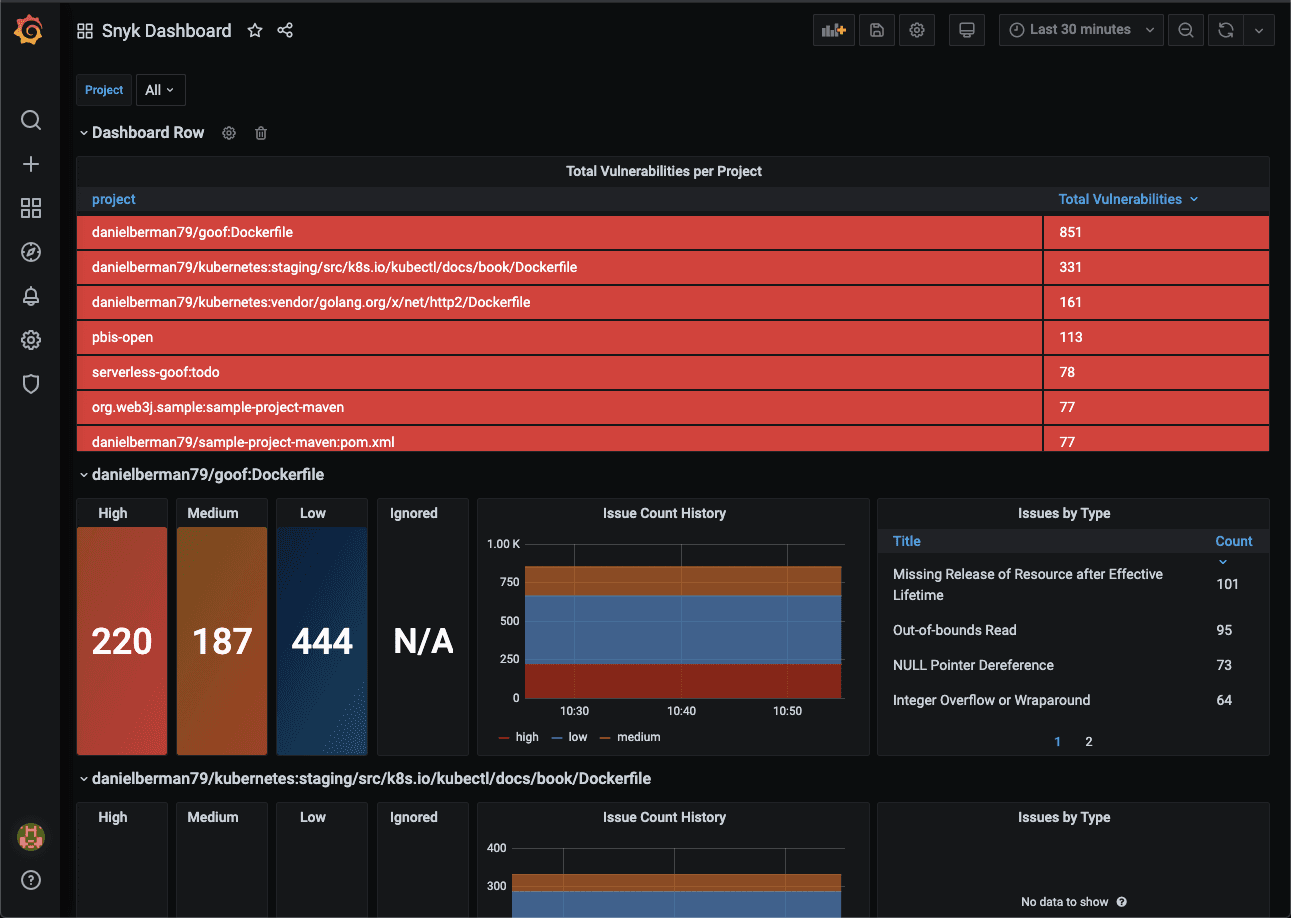Open the Project variable All dropdown

[161, 90]
